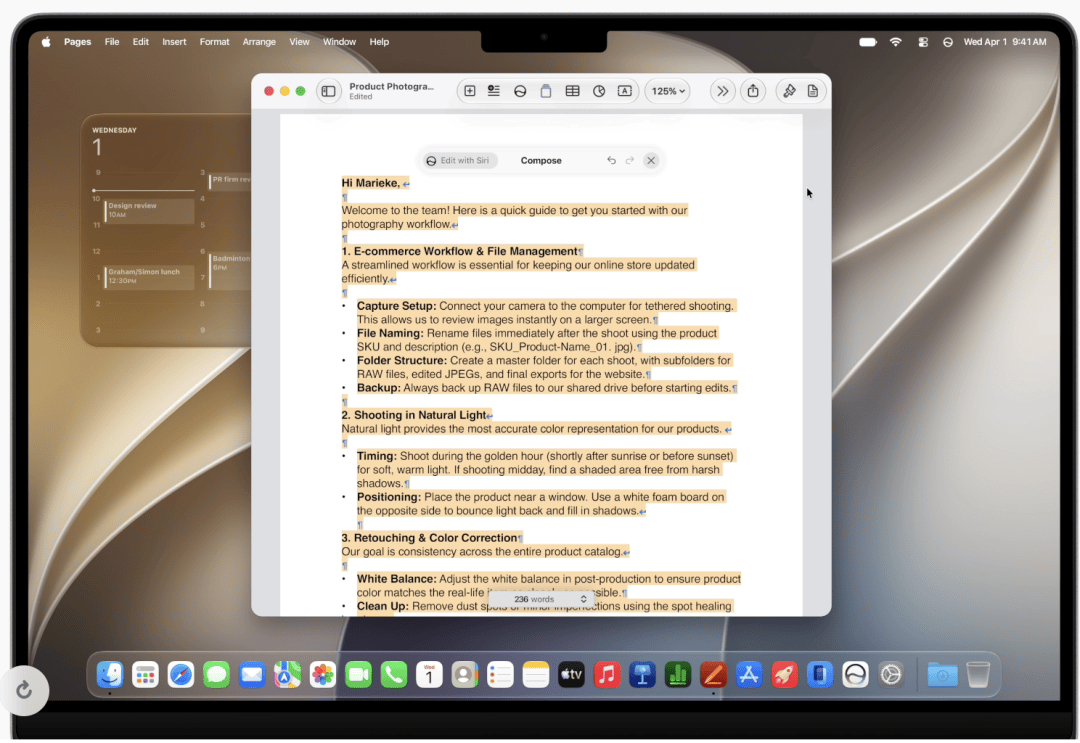
Task: Open Maps from the Dock
Action: click(287, 675)
